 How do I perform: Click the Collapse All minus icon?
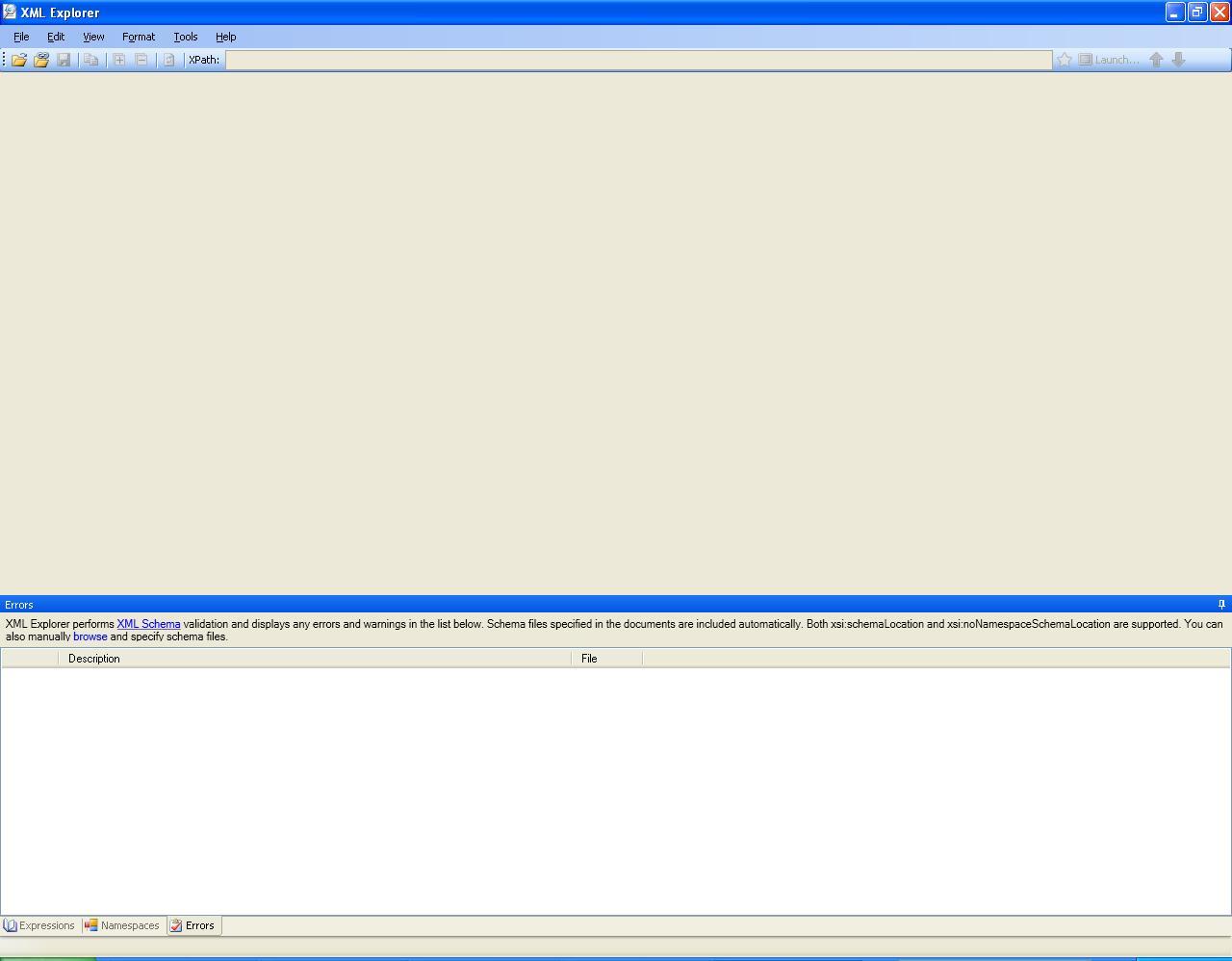click(x=141, y=60)
